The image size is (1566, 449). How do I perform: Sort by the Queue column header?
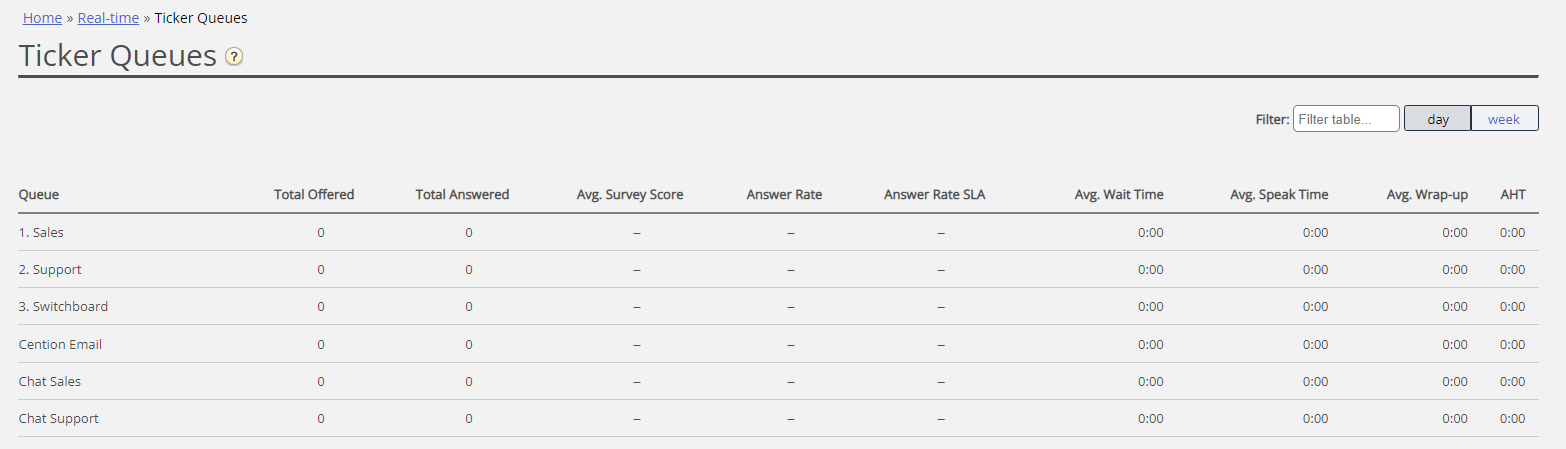[39, 195]
